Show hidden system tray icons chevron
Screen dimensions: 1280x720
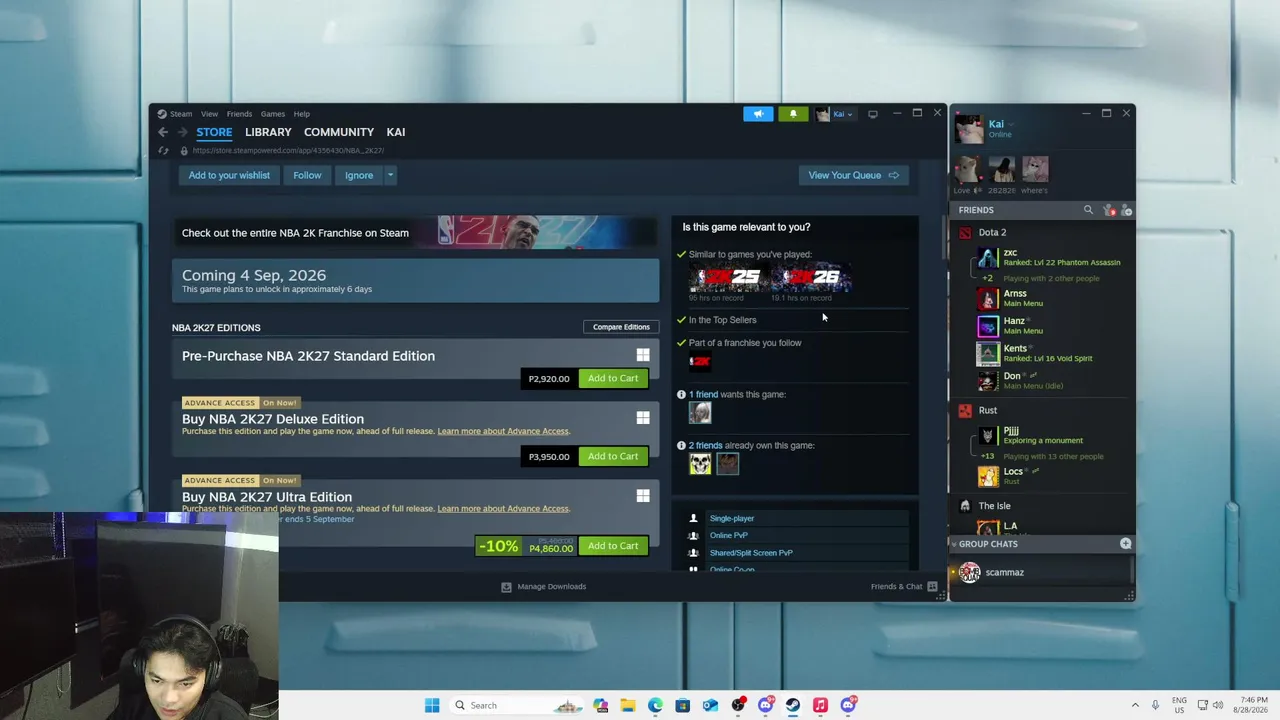coord(1135,705)
